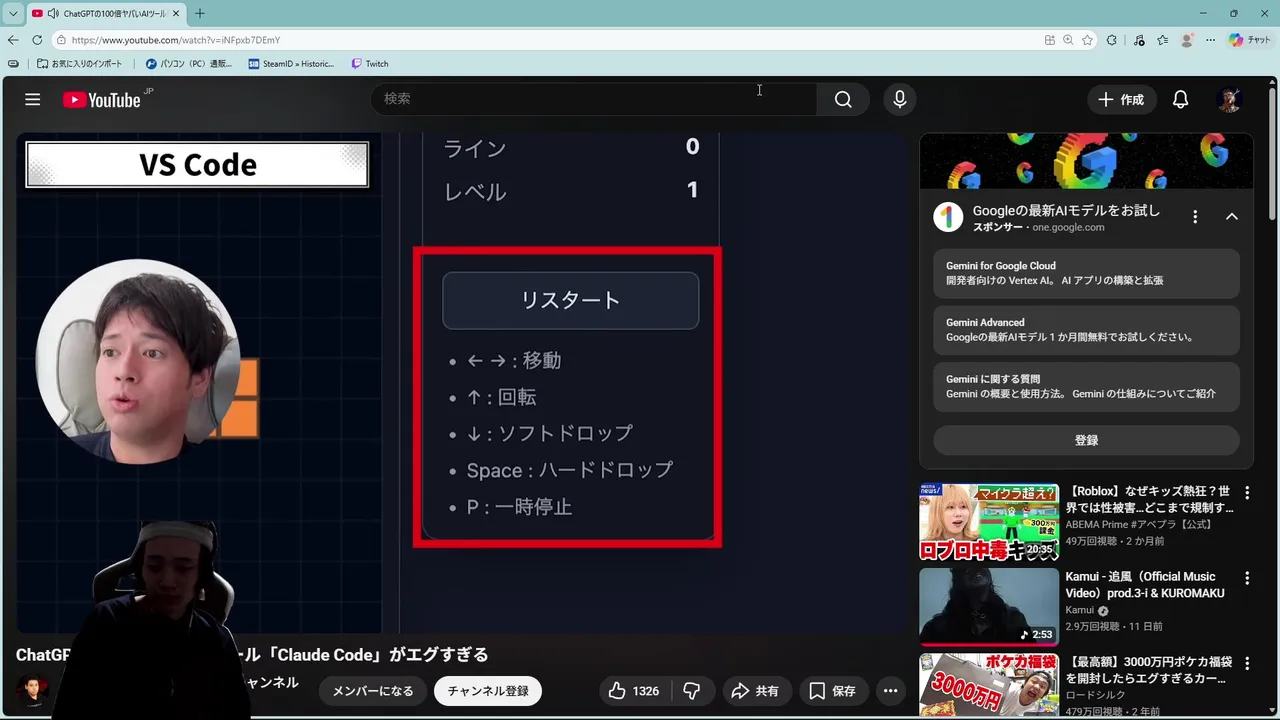Open the ABEMA Prime channel name

(x=1138, y=524)
